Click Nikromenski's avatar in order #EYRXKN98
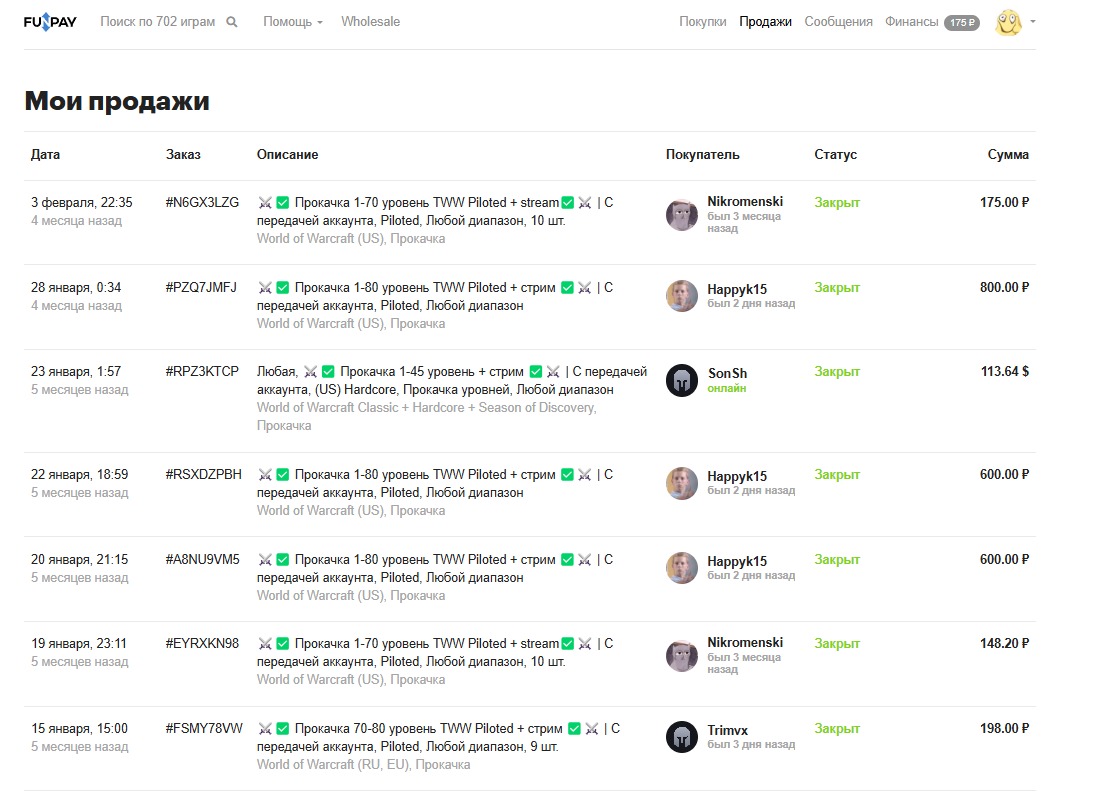This screenshot has height=811, width=1096. pos(682,656)
